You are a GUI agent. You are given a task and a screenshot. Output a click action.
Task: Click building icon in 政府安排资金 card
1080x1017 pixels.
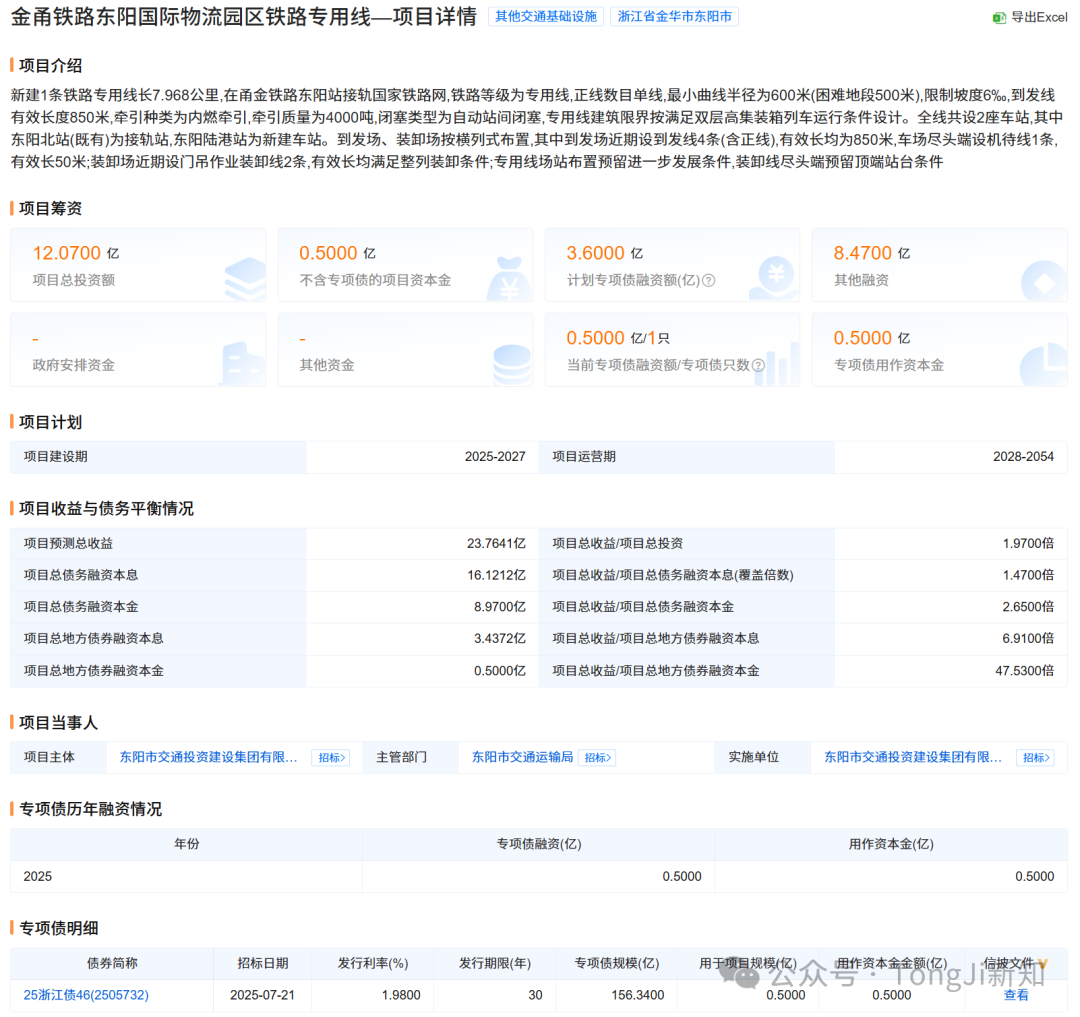coord(242,364)
